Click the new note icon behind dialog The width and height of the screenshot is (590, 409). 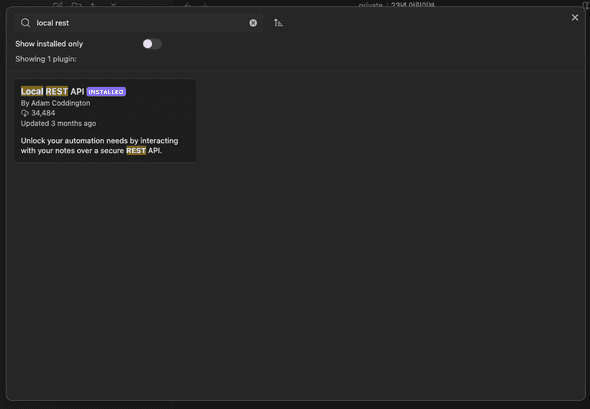tap(58, 5)
